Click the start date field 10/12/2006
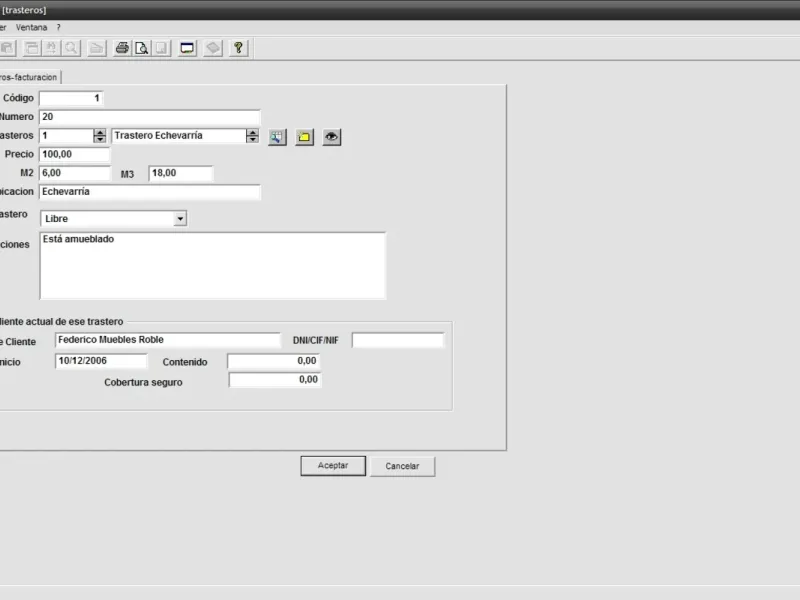The width and height of the screenshot is (800, 600). point(101,361)
